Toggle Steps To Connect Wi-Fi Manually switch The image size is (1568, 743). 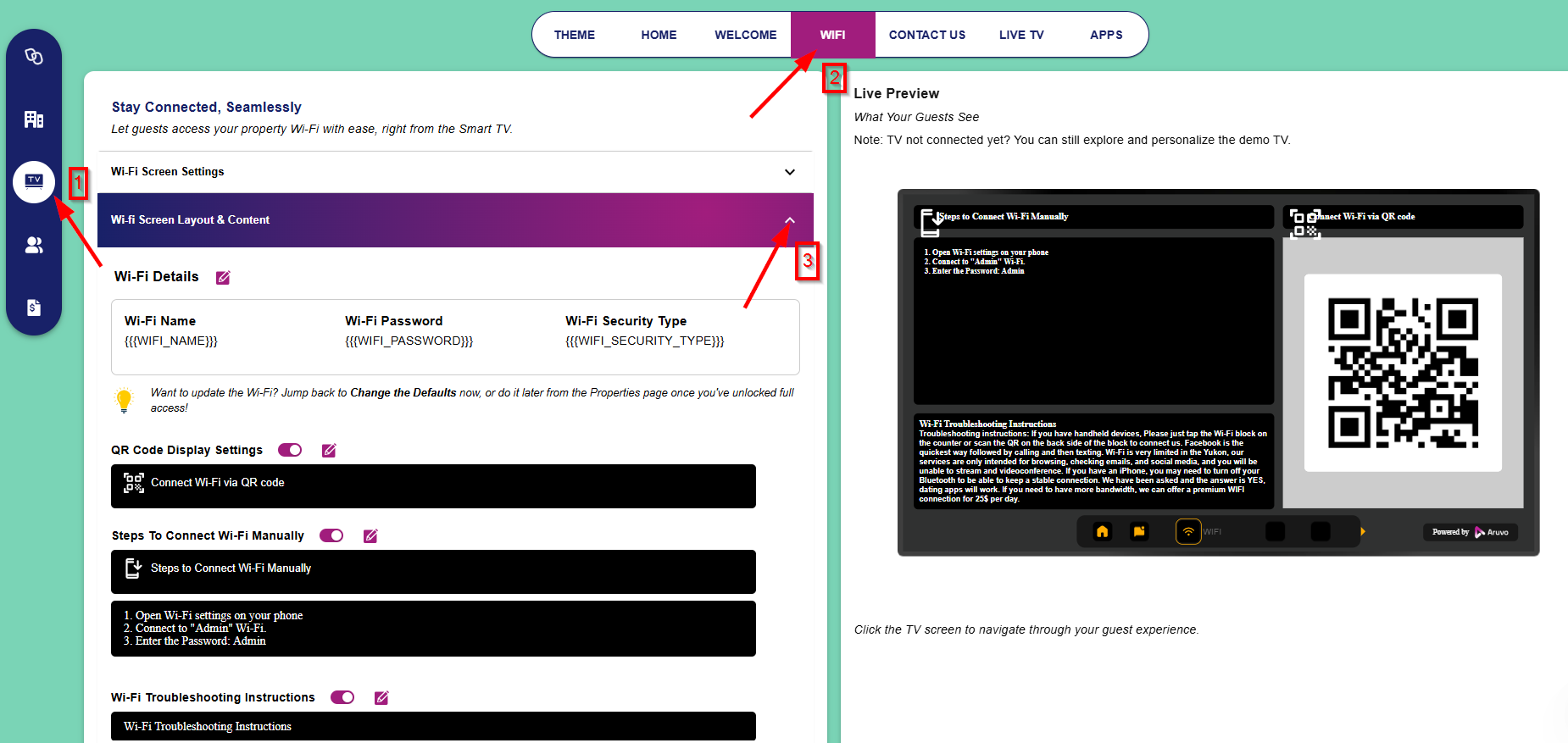pyautogui.click(x=331, y=535)
